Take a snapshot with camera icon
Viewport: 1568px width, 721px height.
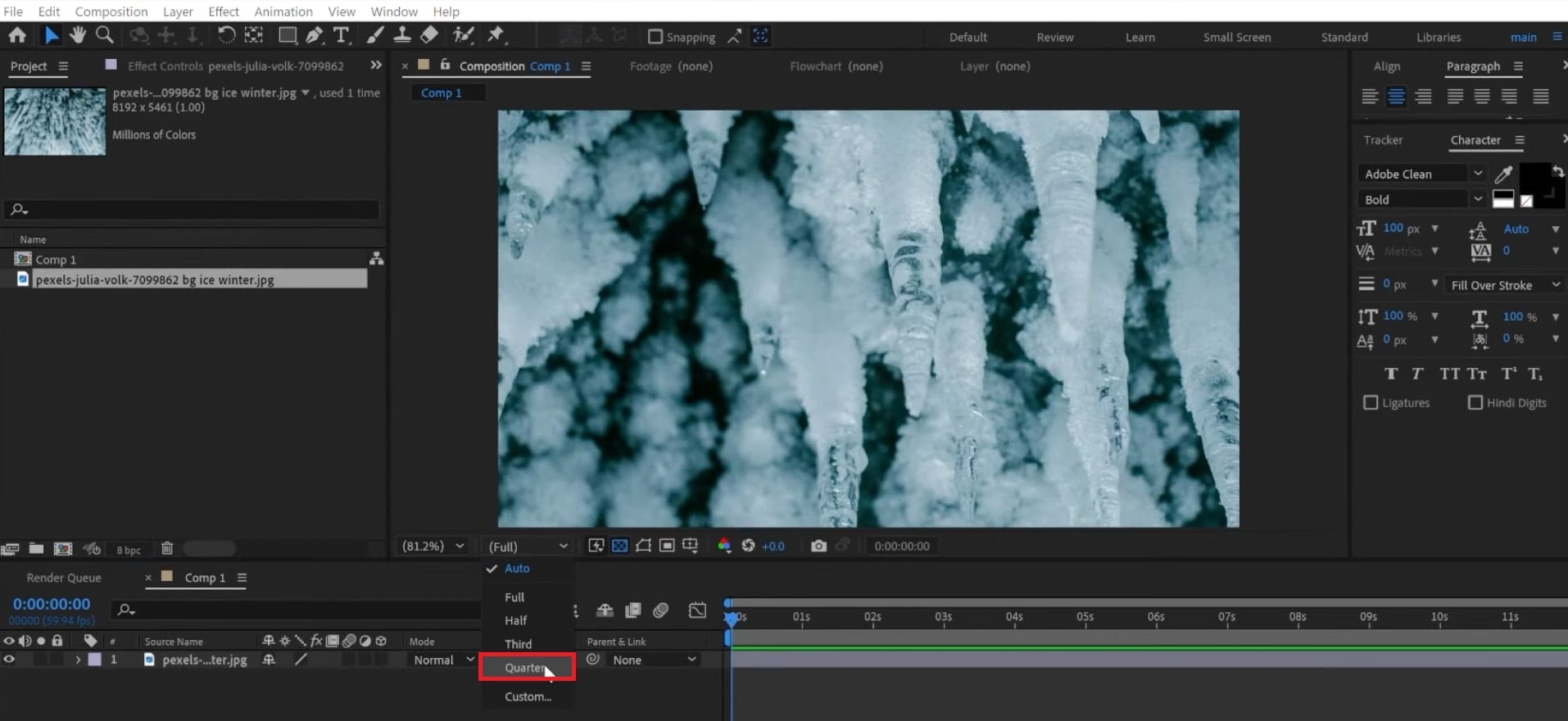(x=818, y=546)
